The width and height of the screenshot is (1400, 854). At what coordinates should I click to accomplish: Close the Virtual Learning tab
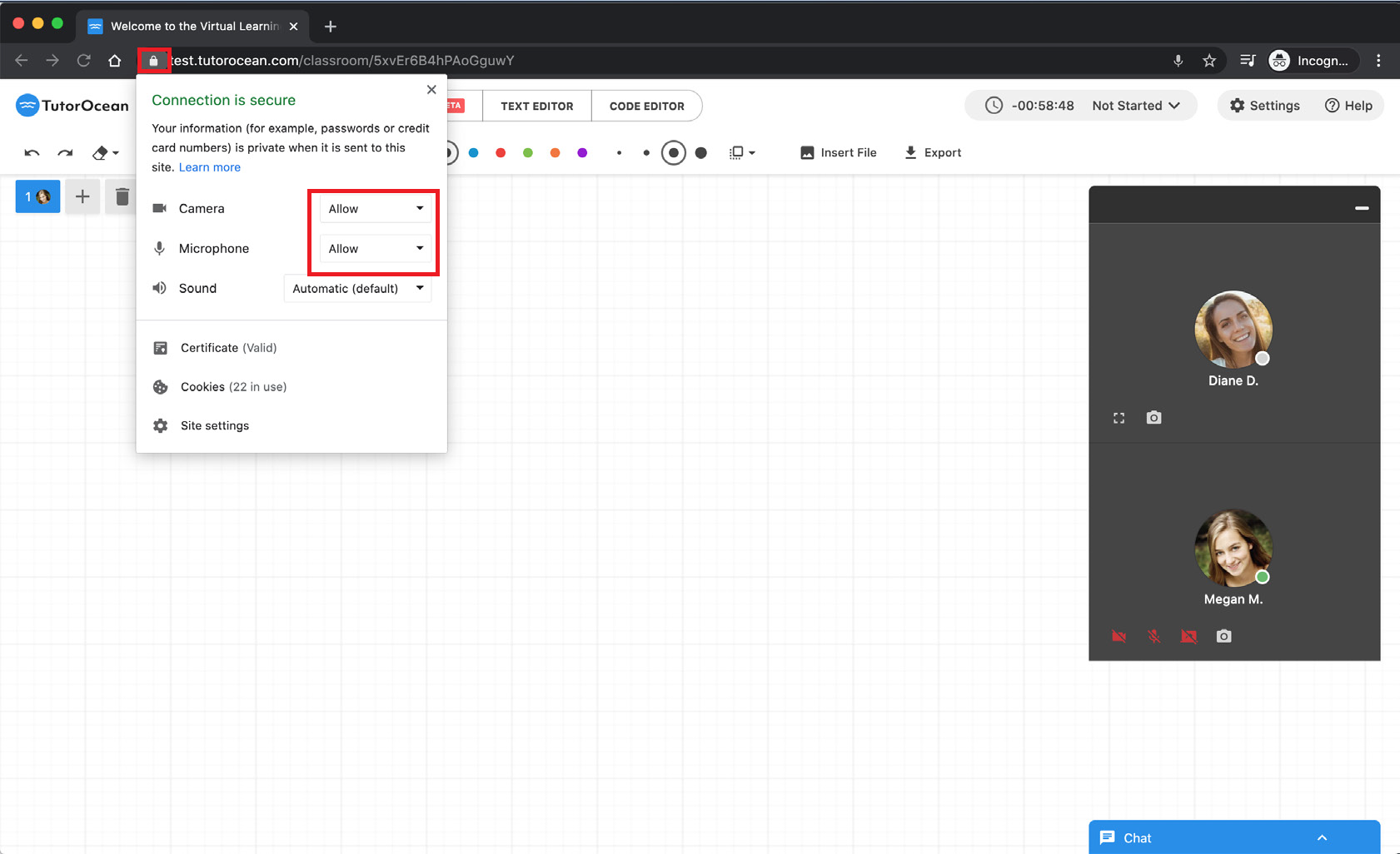(x=293, y=27)
